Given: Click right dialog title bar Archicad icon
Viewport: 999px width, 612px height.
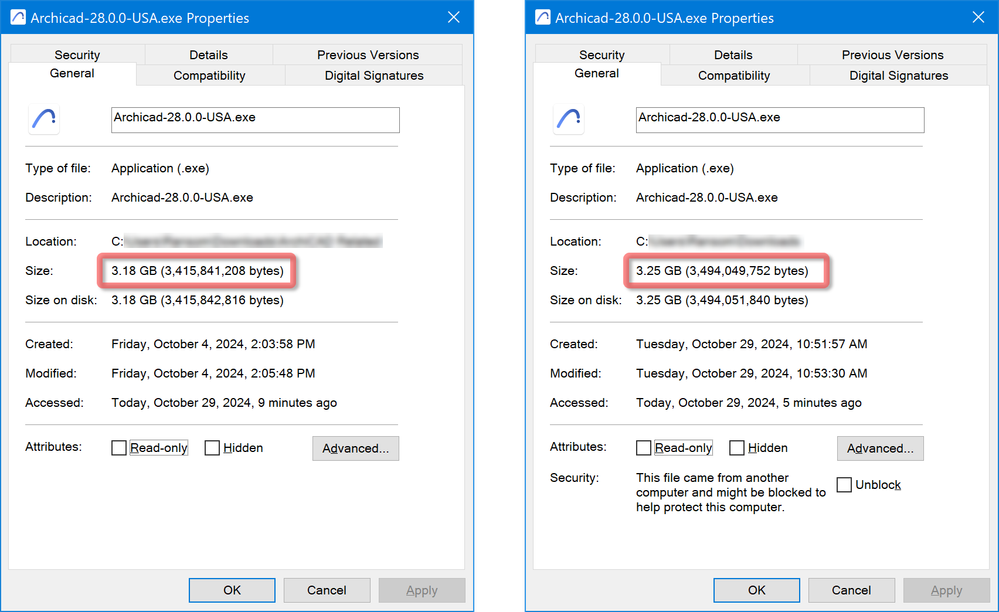Looking at the screenshot, I should pyautogui.click(x=542, y=17).
